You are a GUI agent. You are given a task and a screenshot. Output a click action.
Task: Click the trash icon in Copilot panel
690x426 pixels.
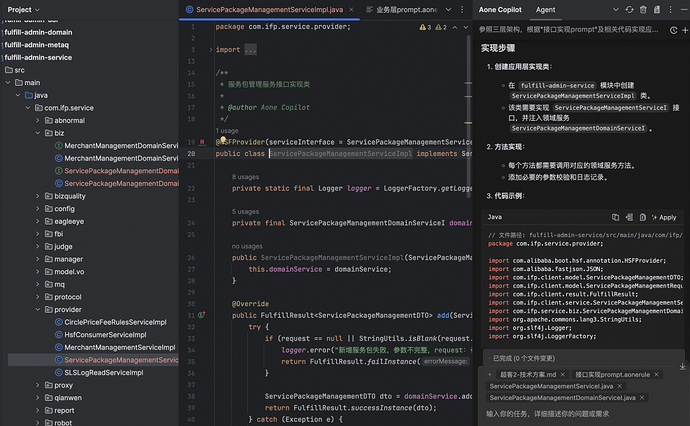point(643,10)
